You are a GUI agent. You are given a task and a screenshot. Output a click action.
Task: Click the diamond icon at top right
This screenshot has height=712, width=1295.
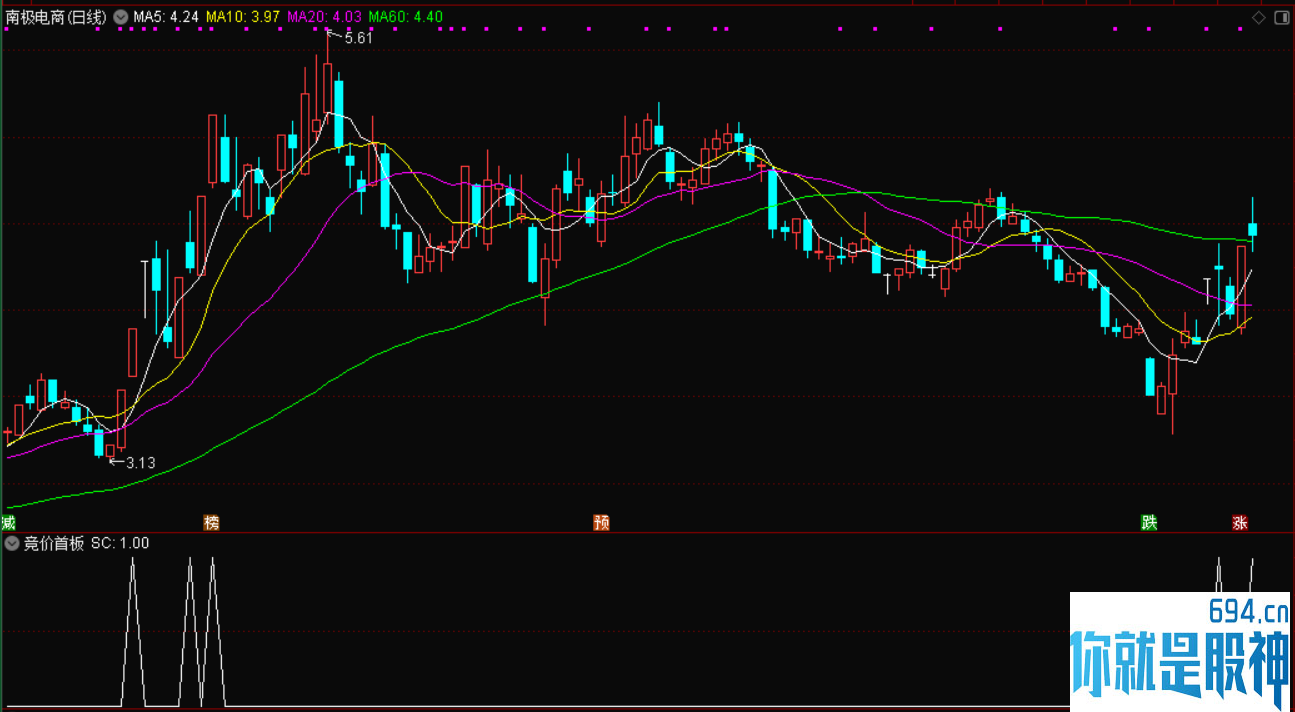(x=1260, y=16)
